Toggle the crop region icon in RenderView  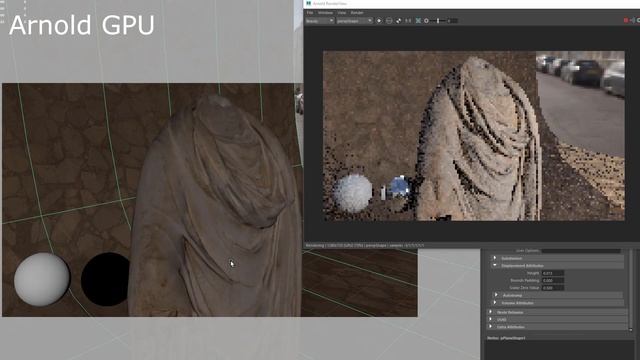tap(389, 20)
